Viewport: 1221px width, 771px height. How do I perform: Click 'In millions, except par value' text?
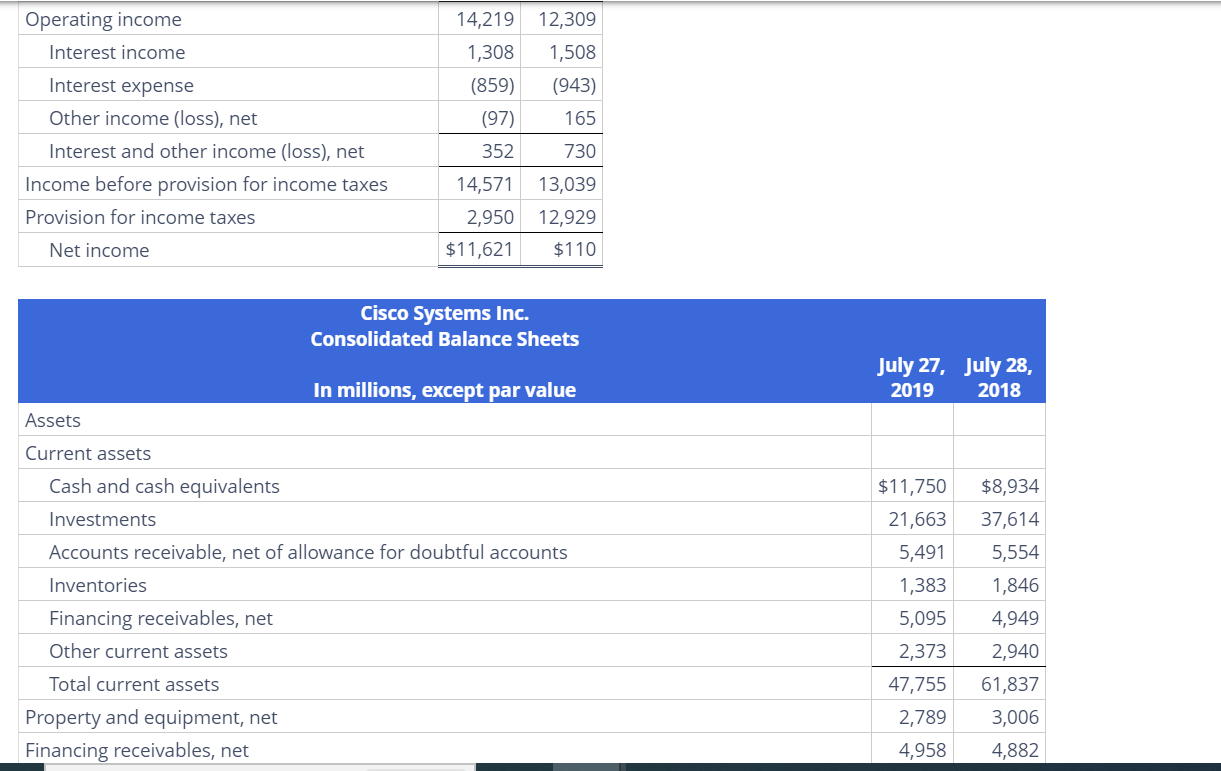click(445, 390)
